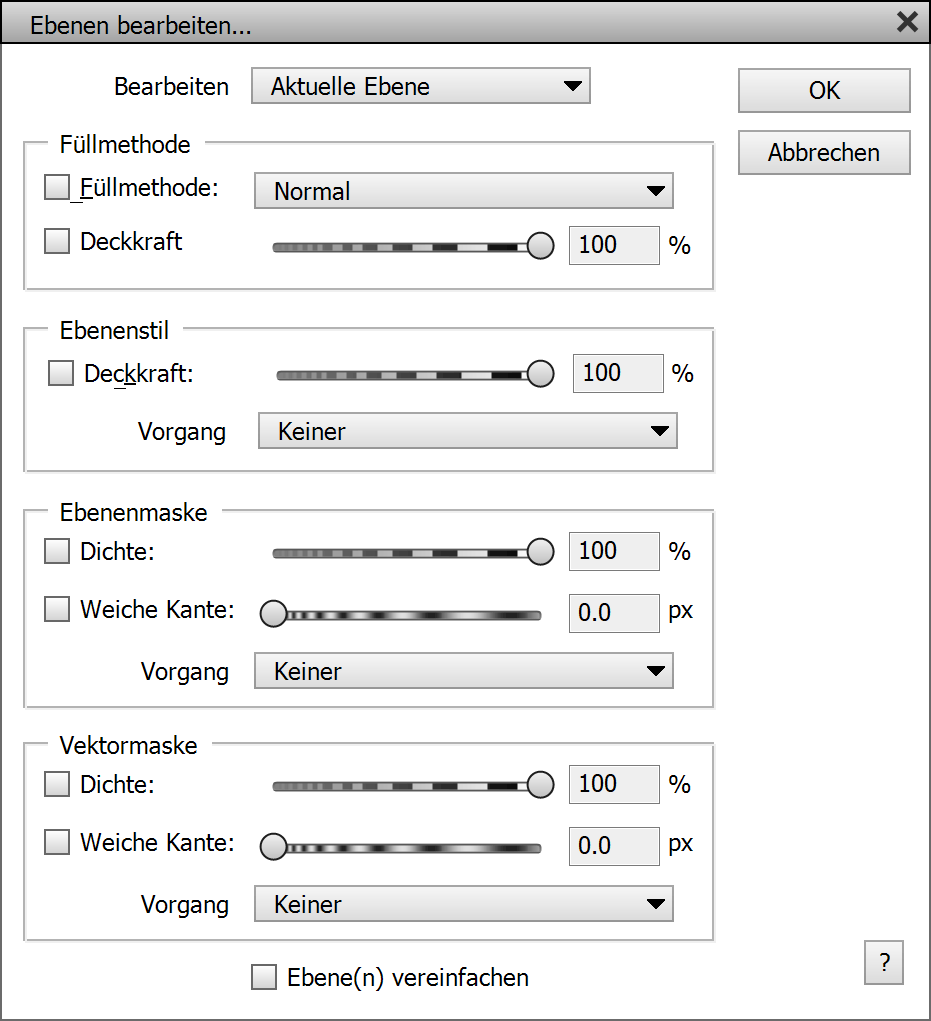Close the Ebenen bearbeiten dialog

[x=907, y=22]
